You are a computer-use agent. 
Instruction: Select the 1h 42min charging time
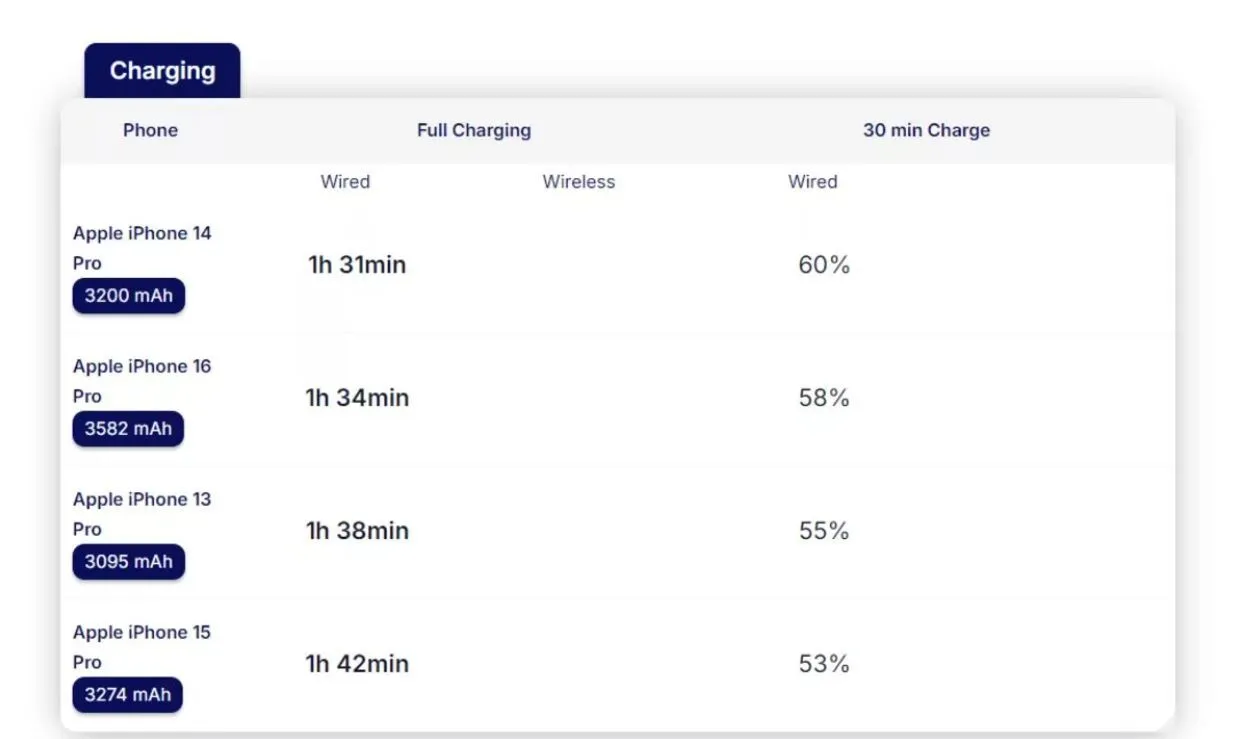tap(357, 664)
